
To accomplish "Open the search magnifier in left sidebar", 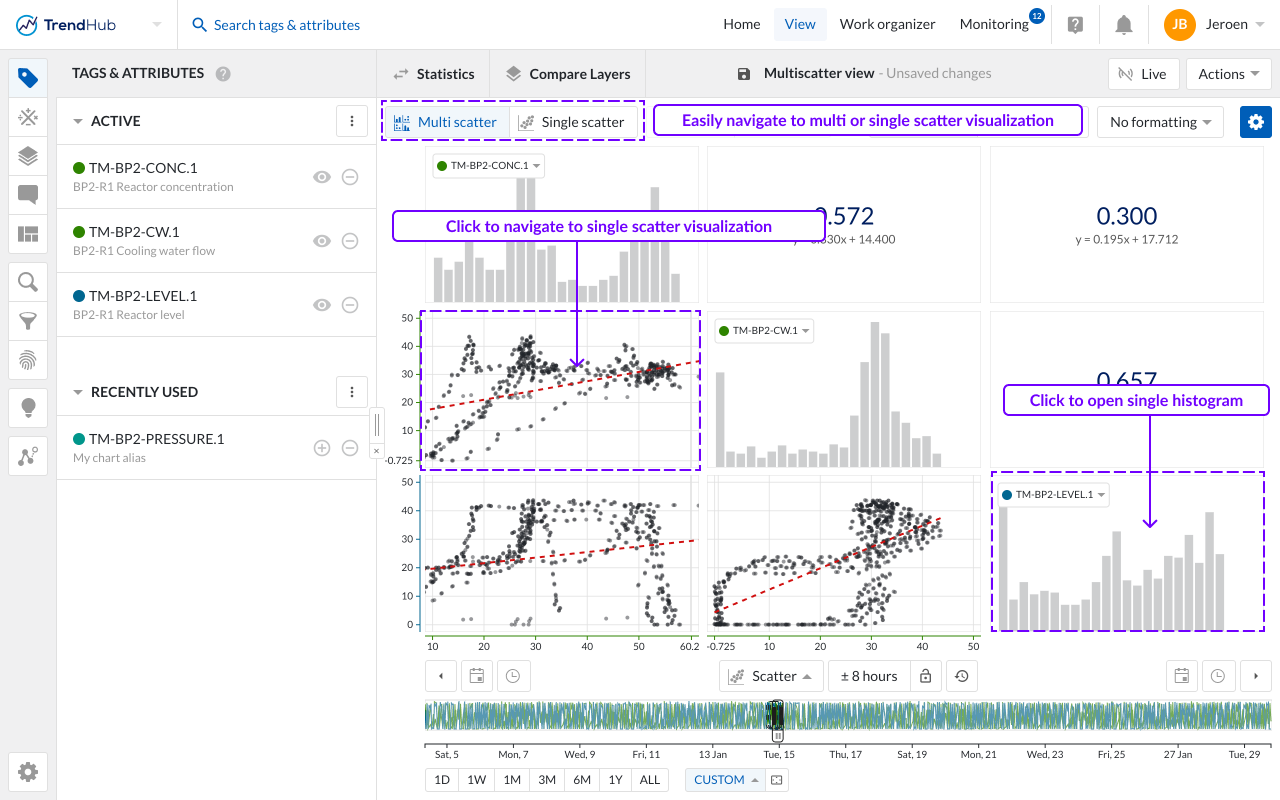I will [28, 282].
